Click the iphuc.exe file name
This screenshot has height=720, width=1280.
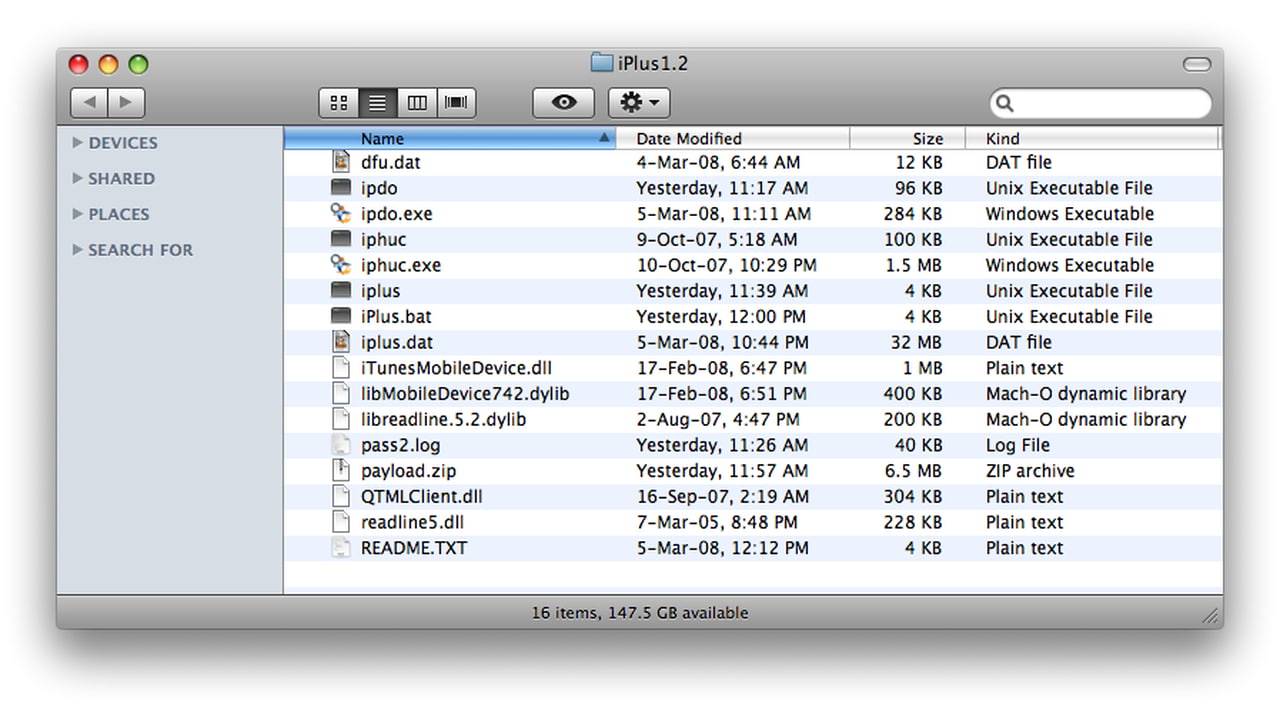tap(401, 265)
